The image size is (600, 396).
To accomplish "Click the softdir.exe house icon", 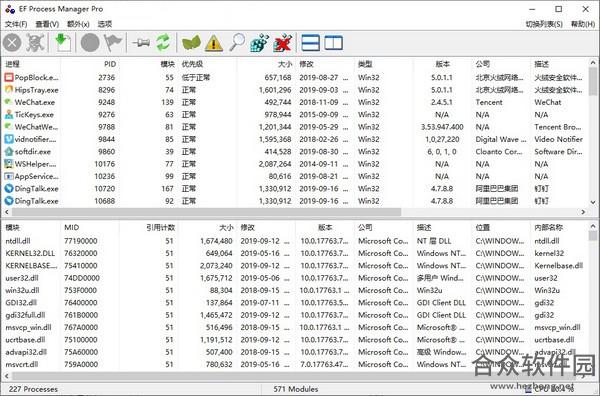I will point(9,152).
